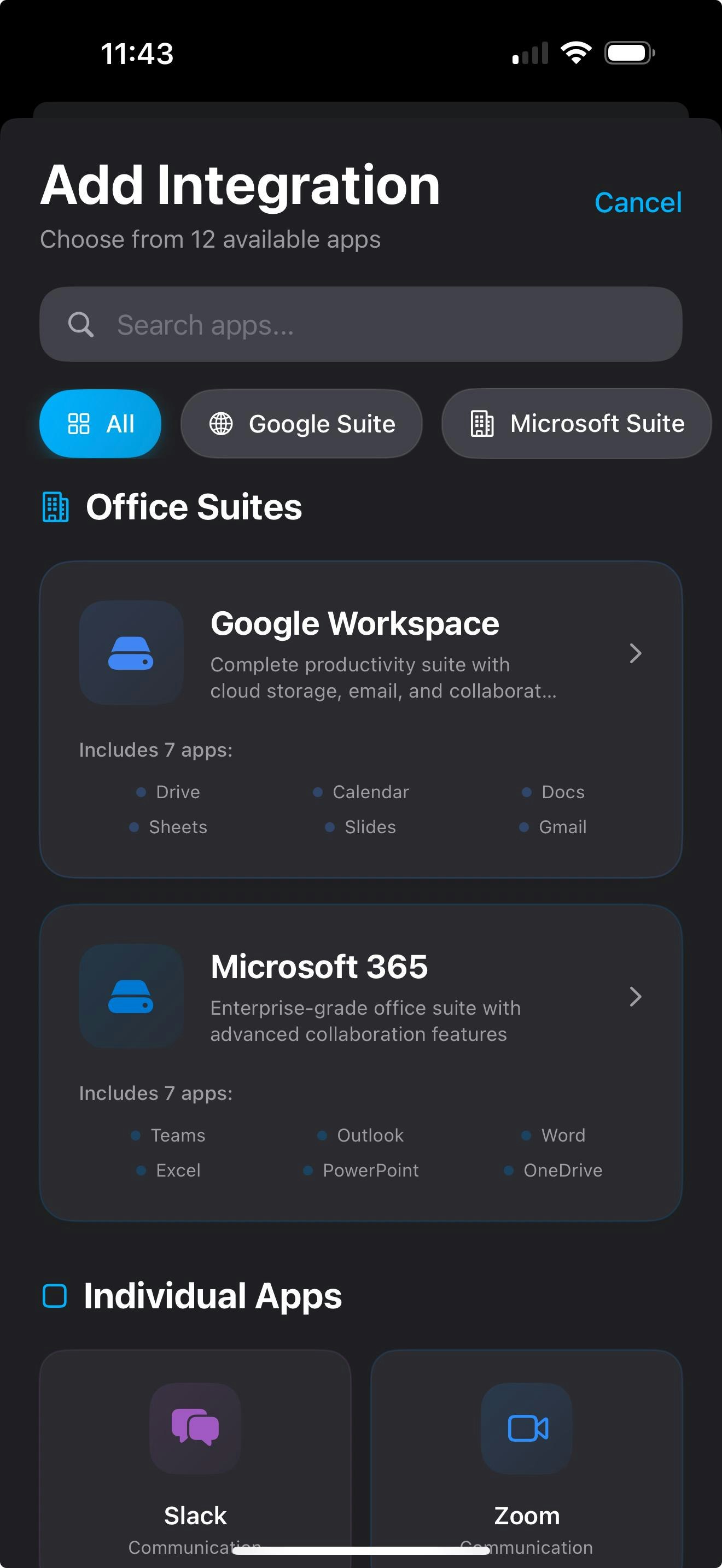
Task: Tap the Wi-Fi status icon
Action: [577, 53]
